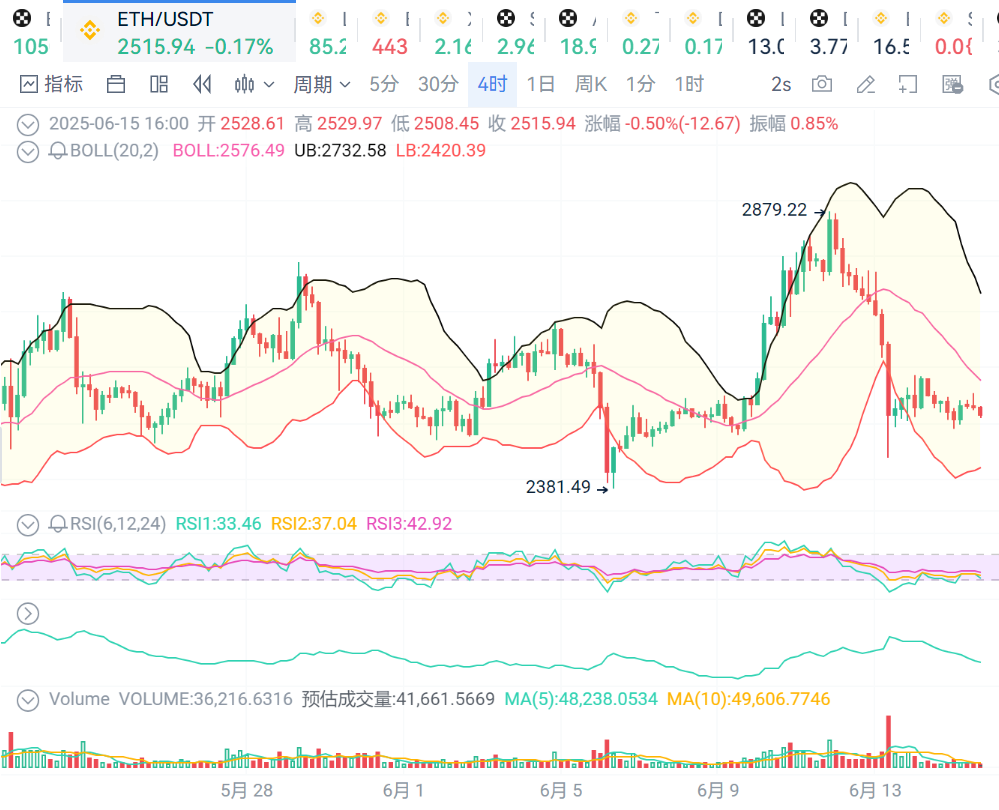Viewport: 999px width, 810px height.
Task: Click the RSI1:33.46 value
Action: (x=219, y=524)
